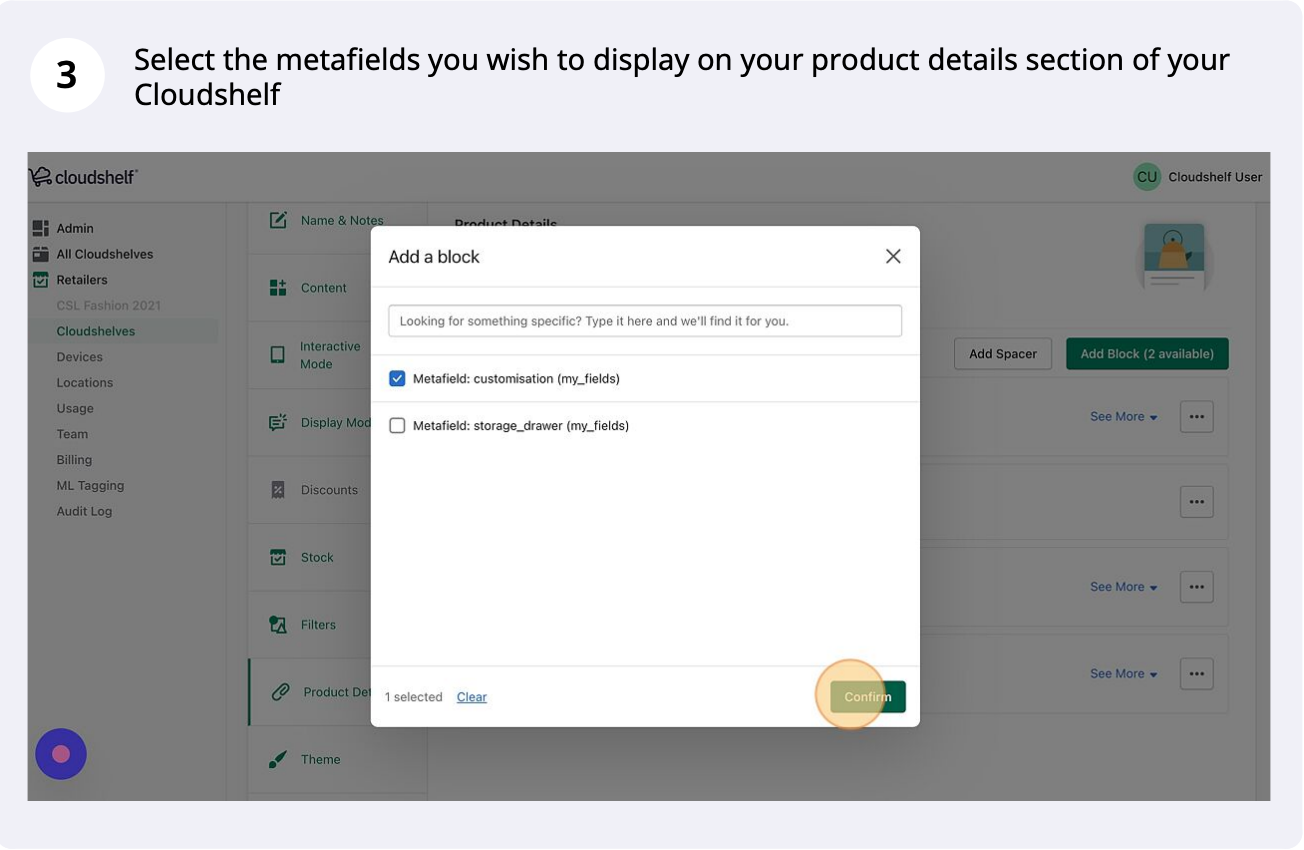Uncheck Metafield: customisation checkbox

coord(397,379)
